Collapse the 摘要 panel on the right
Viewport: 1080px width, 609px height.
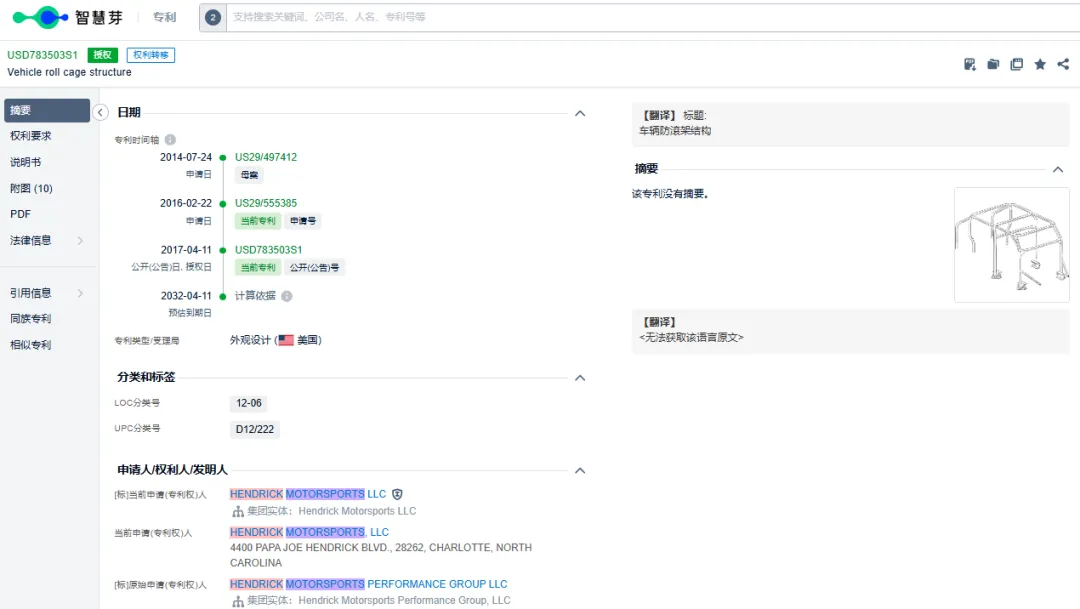pyautogui.click(x=1058, y=169)
